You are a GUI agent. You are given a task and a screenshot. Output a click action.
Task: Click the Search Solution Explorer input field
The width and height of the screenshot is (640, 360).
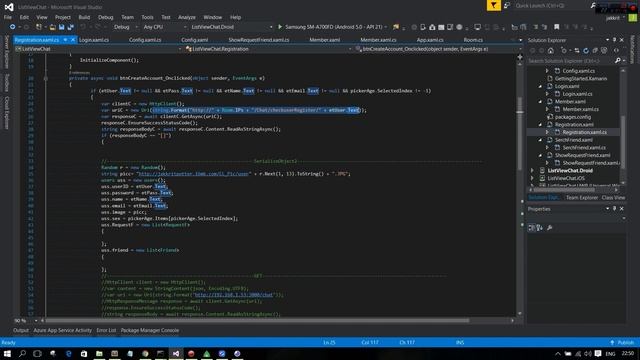pos(571,61)
